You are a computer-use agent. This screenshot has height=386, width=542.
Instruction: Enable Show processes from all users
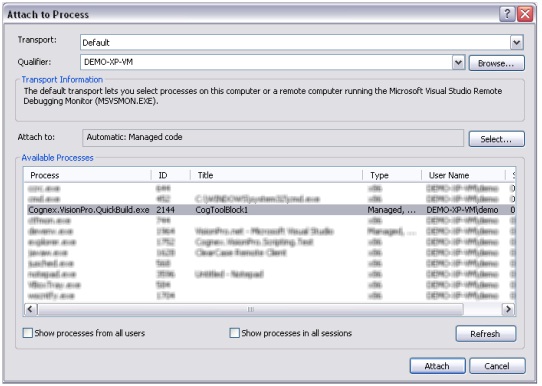coord(28,333)
